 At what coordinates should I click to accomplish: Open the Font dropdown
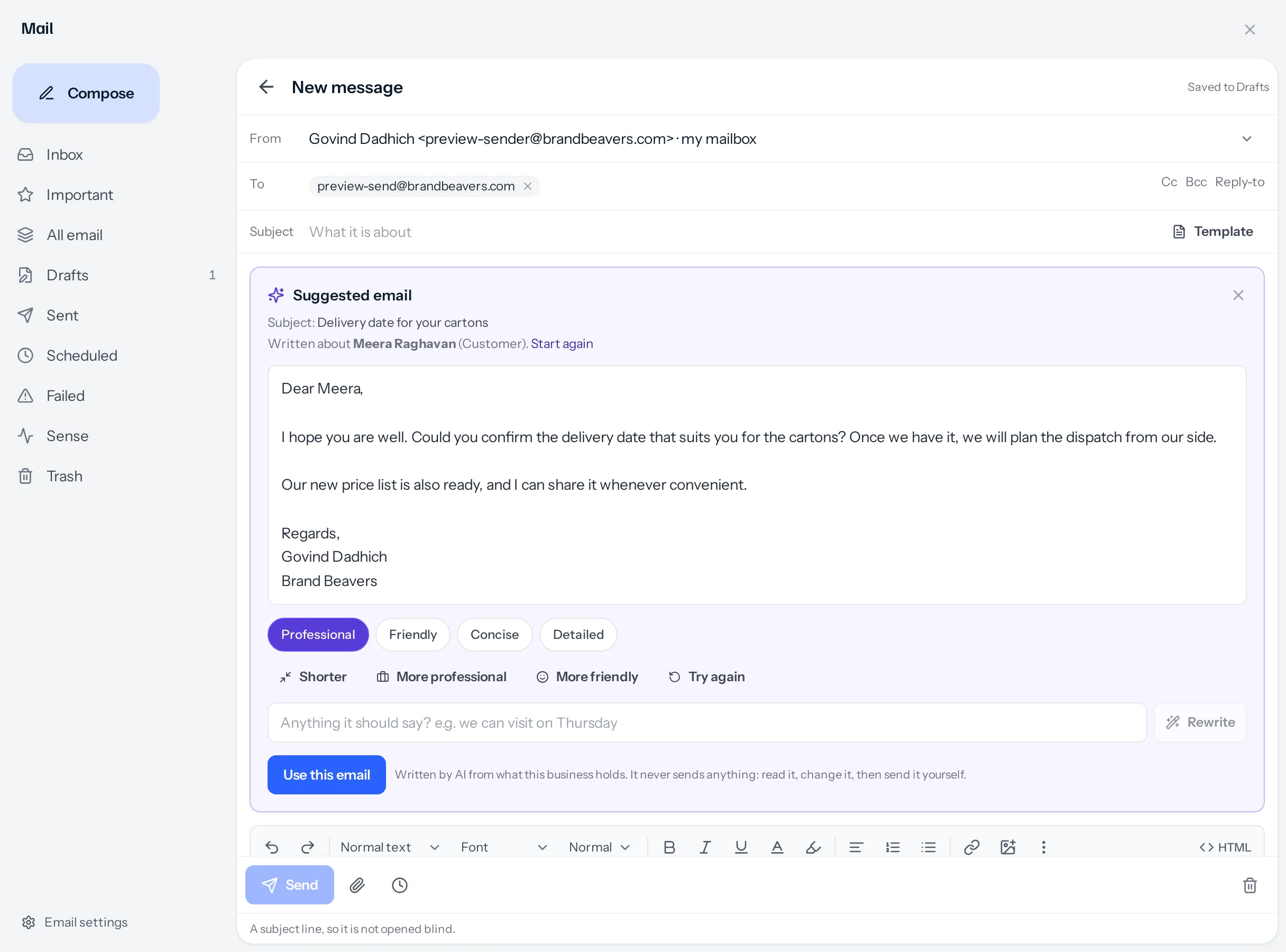pyautogui.click(x=503, y=847)
